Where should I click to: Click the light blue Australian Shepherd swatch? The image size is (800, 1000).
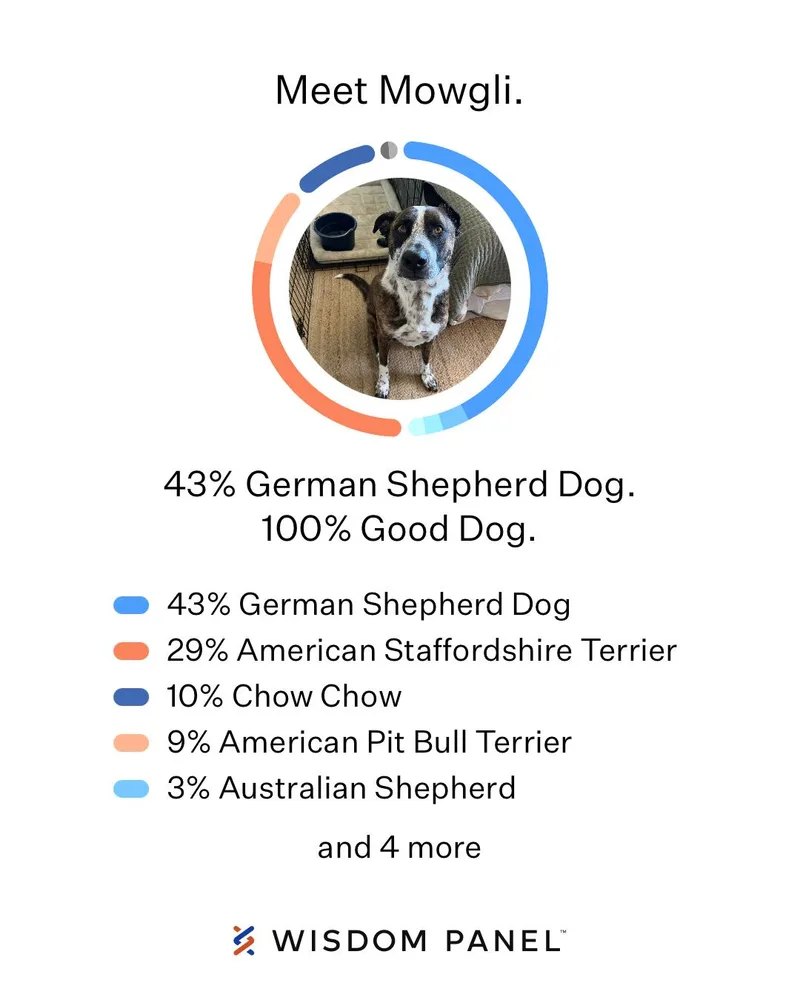[131, 789]
